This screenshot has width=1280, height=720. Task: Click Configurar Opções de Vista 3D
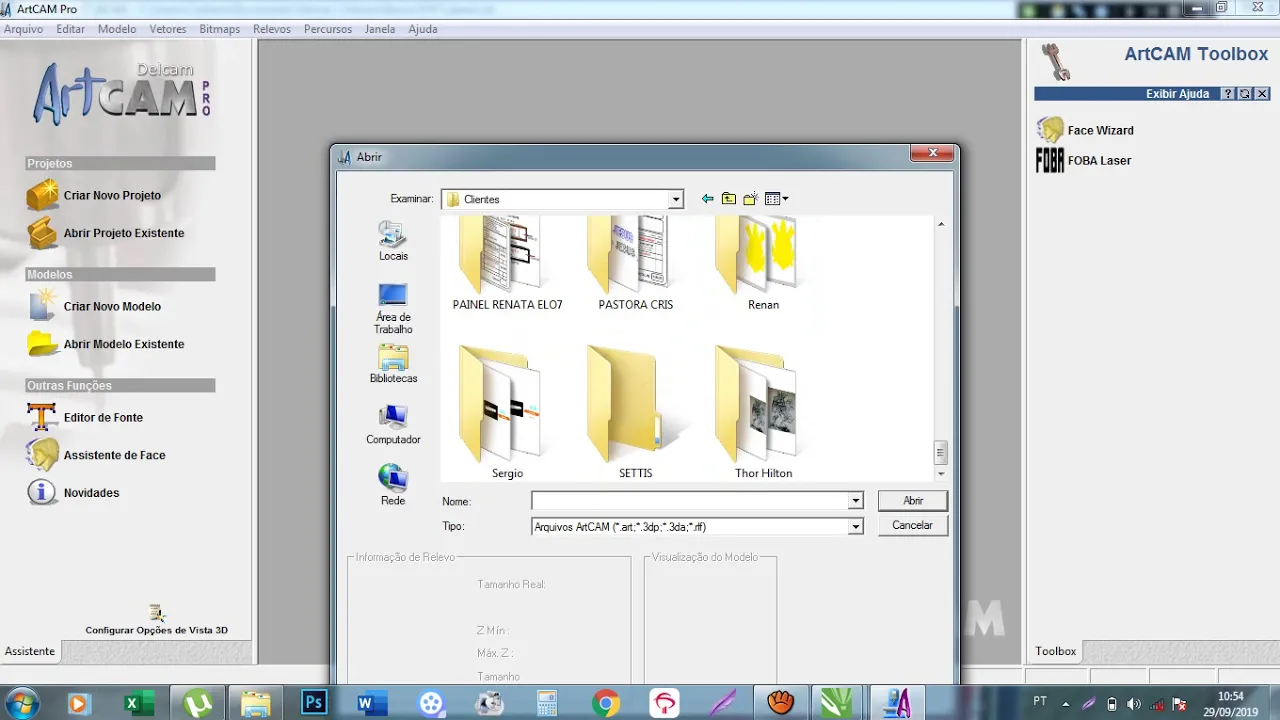[x=156, y=630]
